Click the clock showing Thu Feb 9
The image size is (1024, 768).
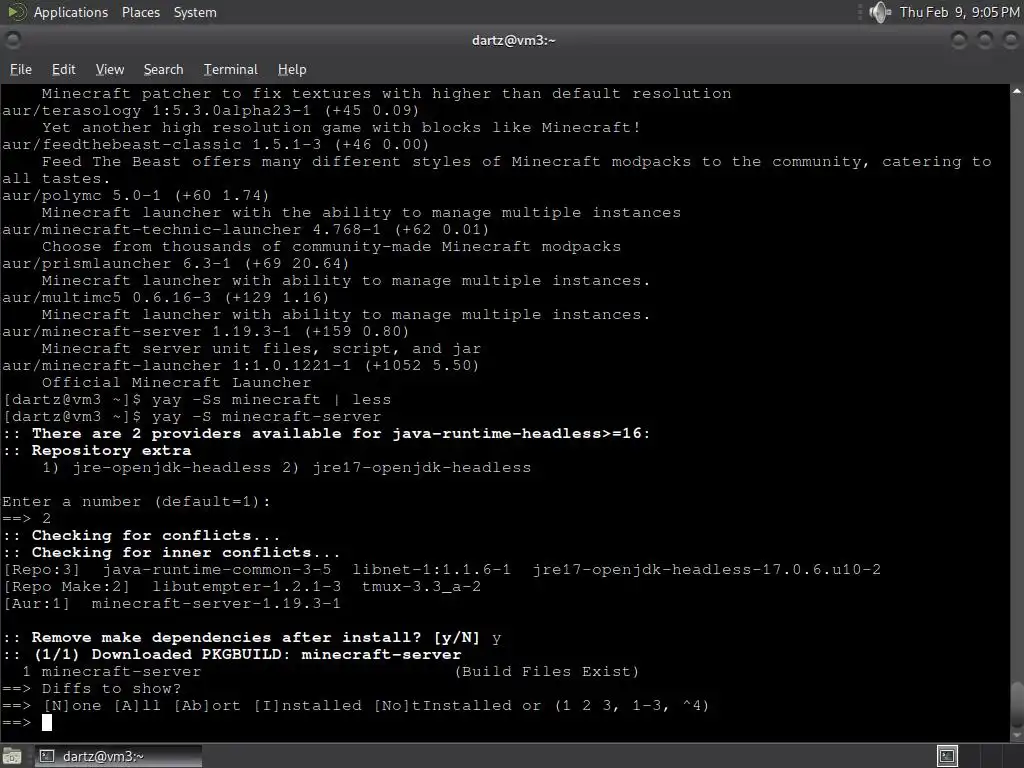pyautogui.click(x=959, y=12)
